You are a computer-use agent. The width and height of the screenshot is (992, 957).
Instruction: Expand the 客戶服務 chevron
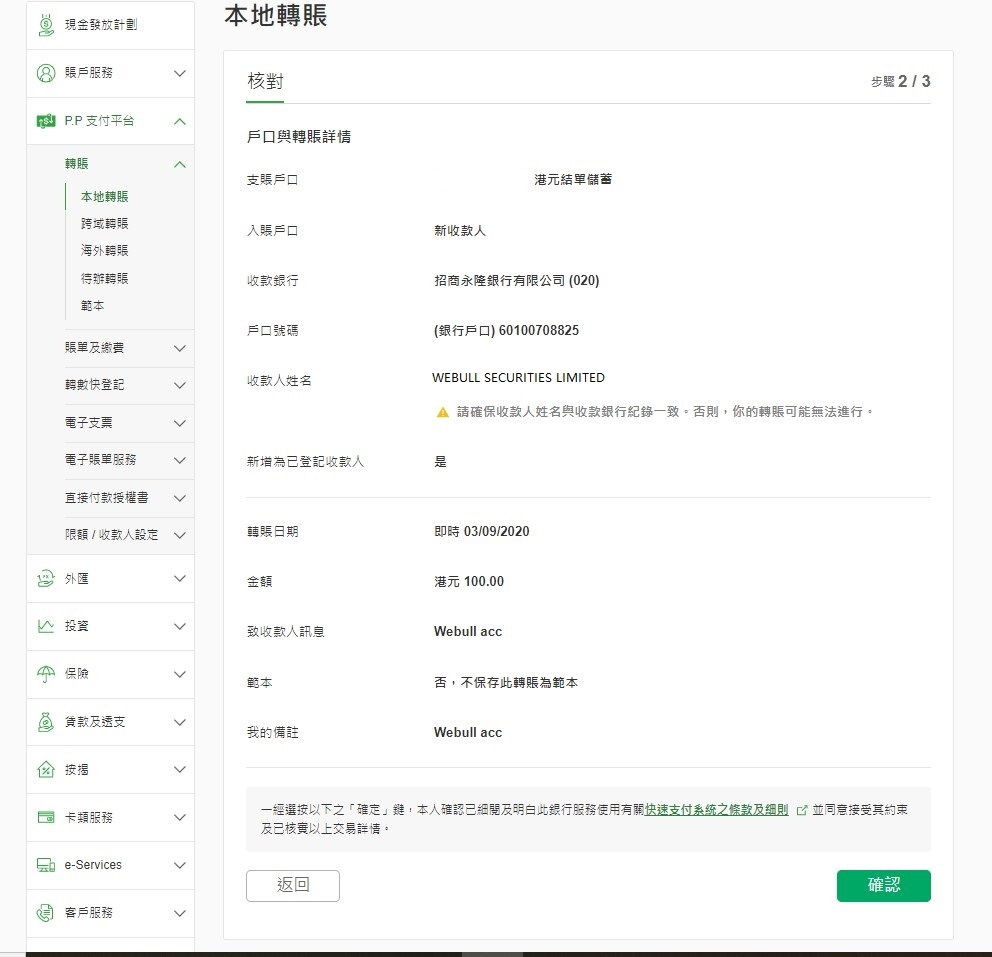(180, 913)
